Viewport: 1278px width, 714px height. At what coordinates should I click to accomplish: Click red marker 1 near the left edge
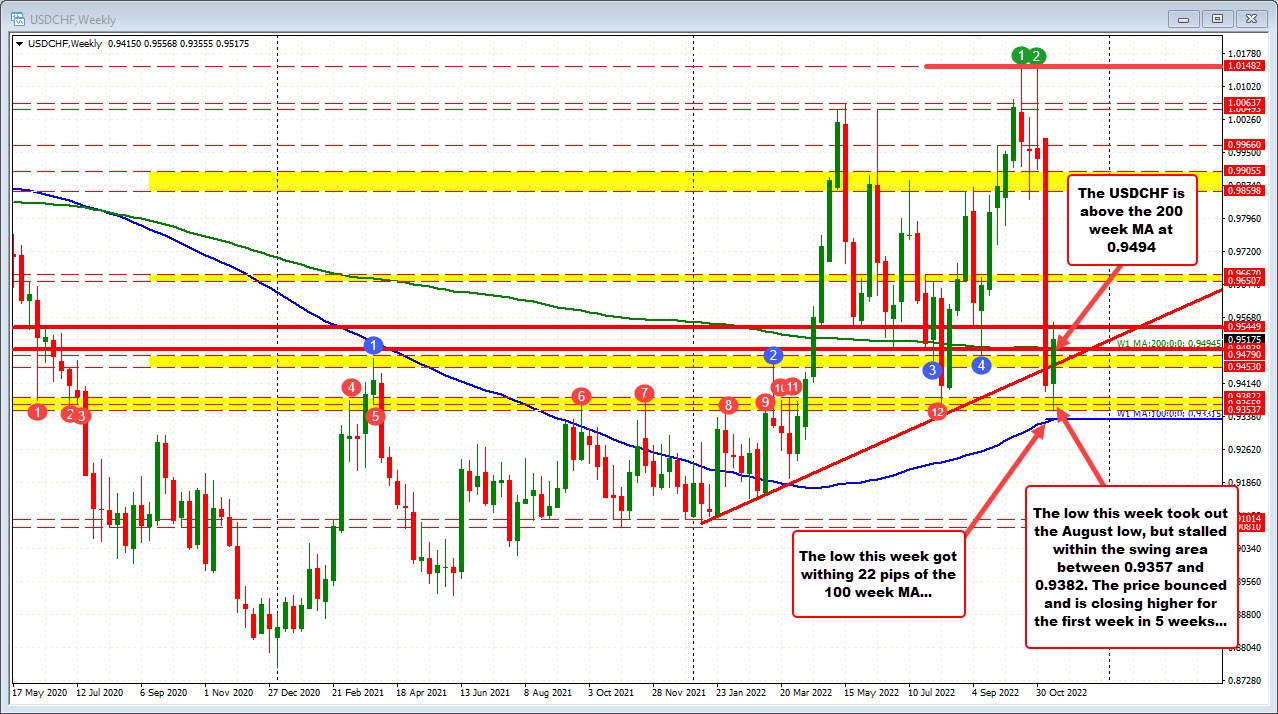36,411
